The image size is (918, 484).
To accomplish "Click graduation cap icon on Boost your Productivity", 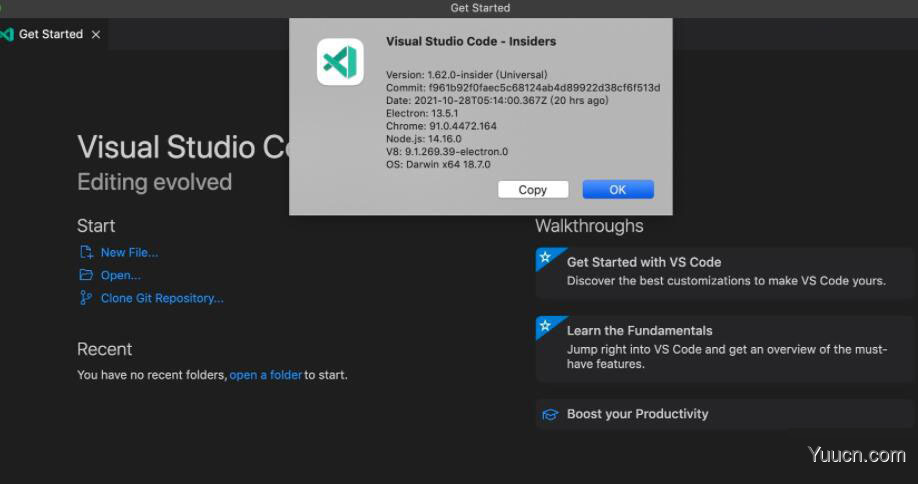I will [550, 414].
